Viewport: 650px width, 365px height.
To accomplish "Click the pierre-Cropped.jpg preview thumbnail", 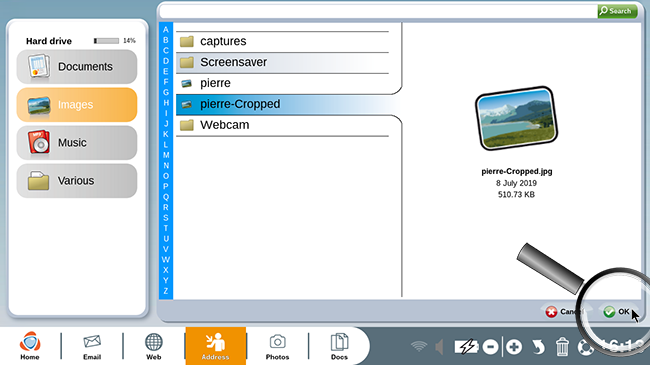I will pos(516,119).
